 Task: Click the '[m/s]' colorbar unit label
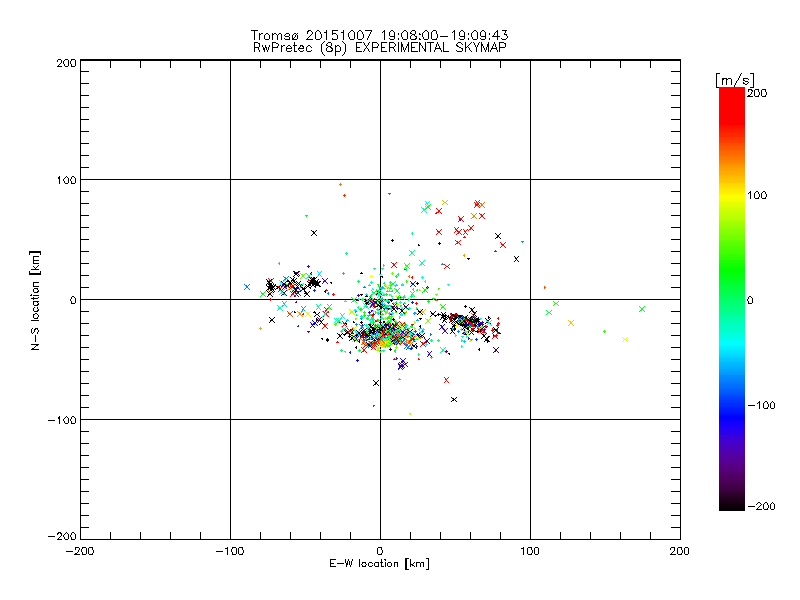(x=735, y=80)
